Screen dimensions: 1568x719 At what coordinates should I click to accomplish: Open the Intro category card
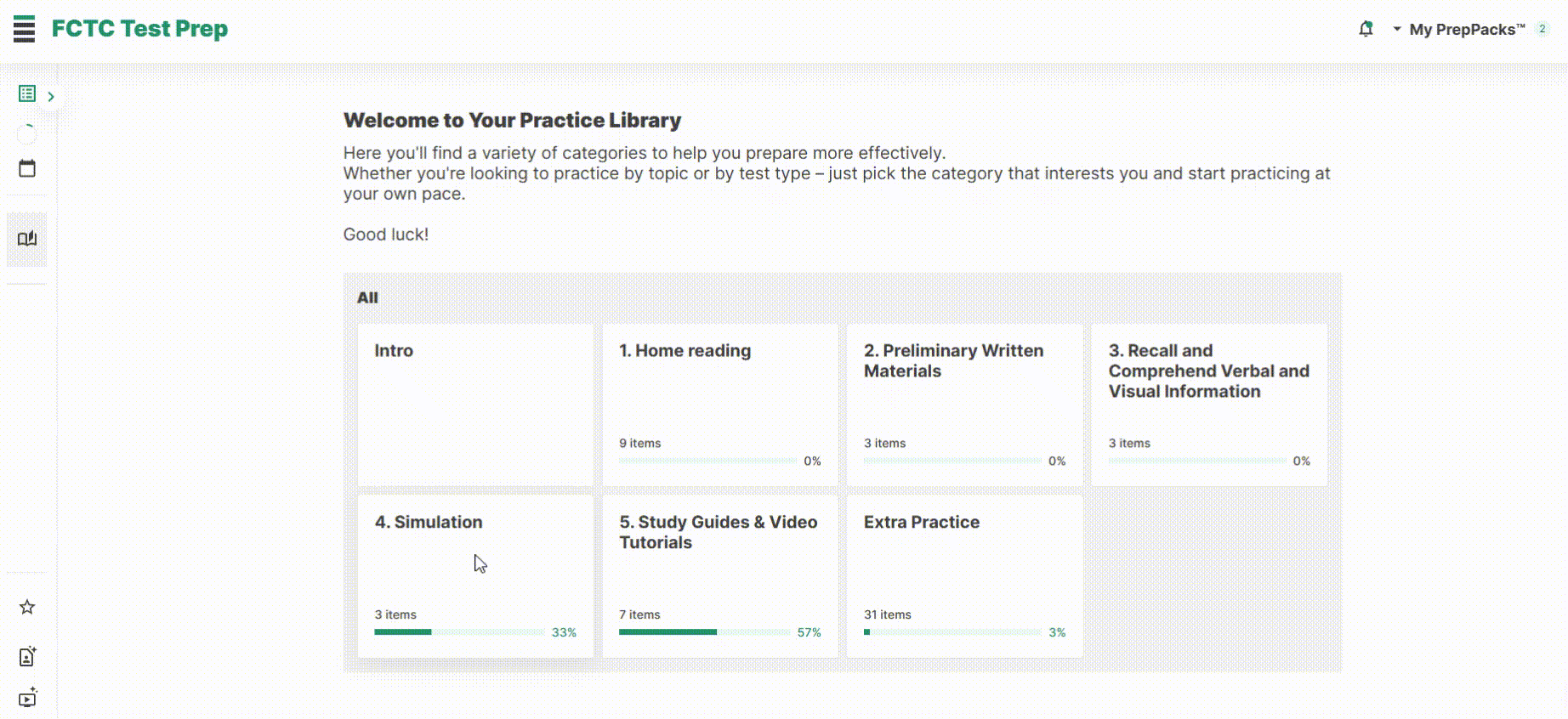pos(475,405)
